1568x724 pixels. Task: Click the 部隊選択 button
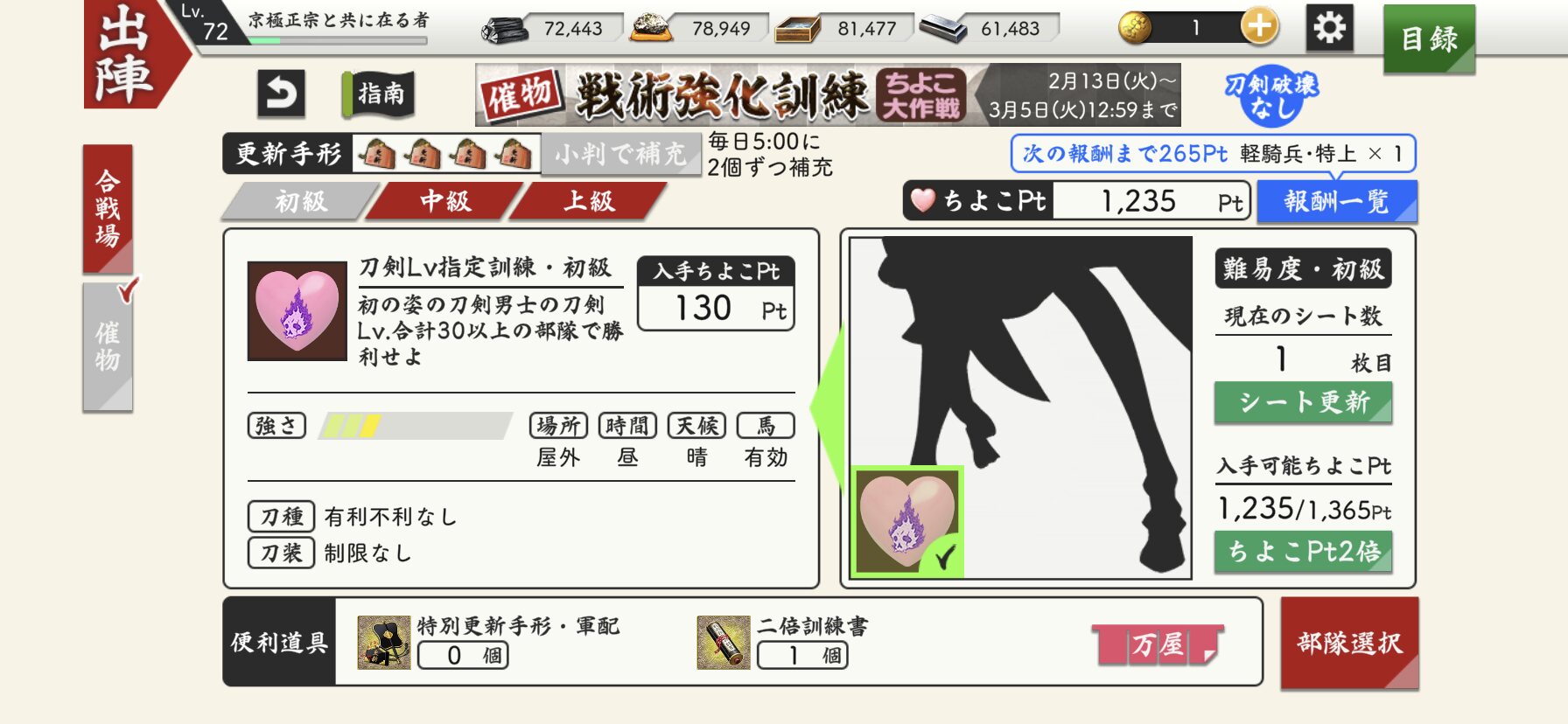(1349, 644)
